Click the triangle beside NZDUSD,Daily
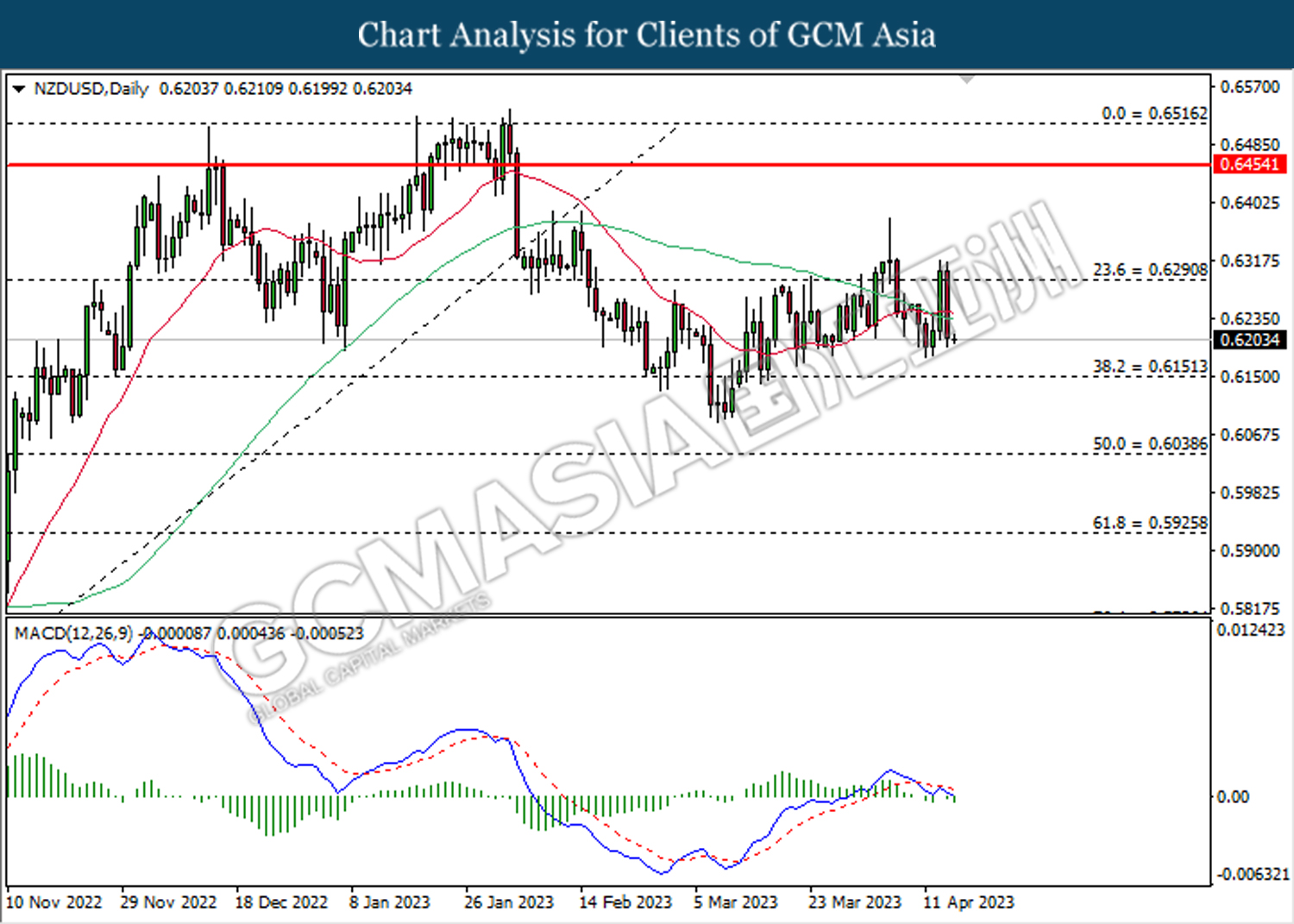 (x=19, y=89)
